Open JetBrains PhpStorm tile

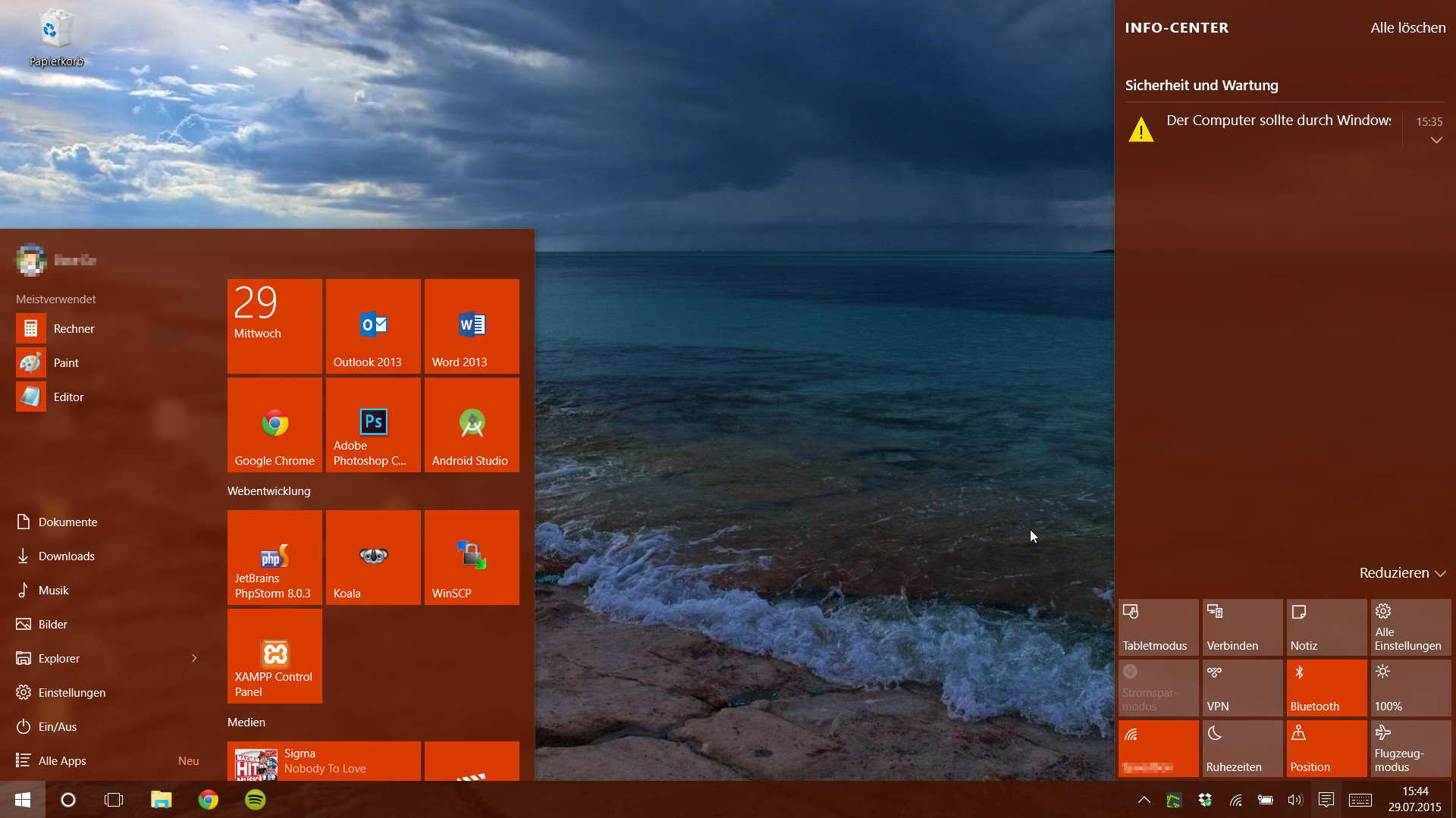(275, 557)
